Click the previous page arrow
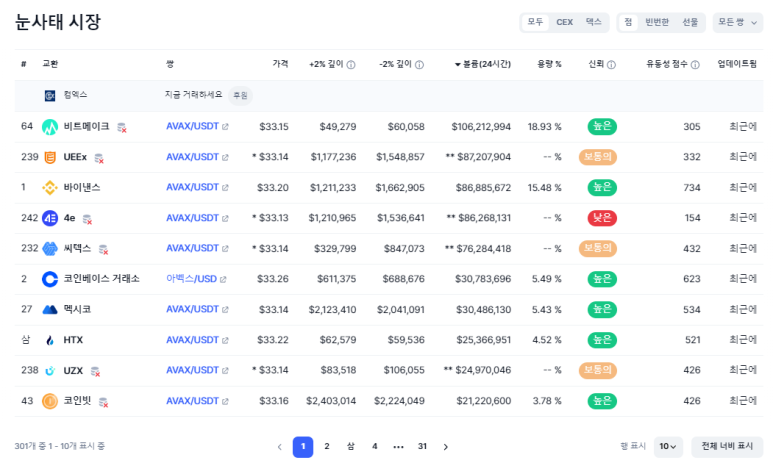Image resolution: width=773 pixels, height=463 pixels. (280, 447)
